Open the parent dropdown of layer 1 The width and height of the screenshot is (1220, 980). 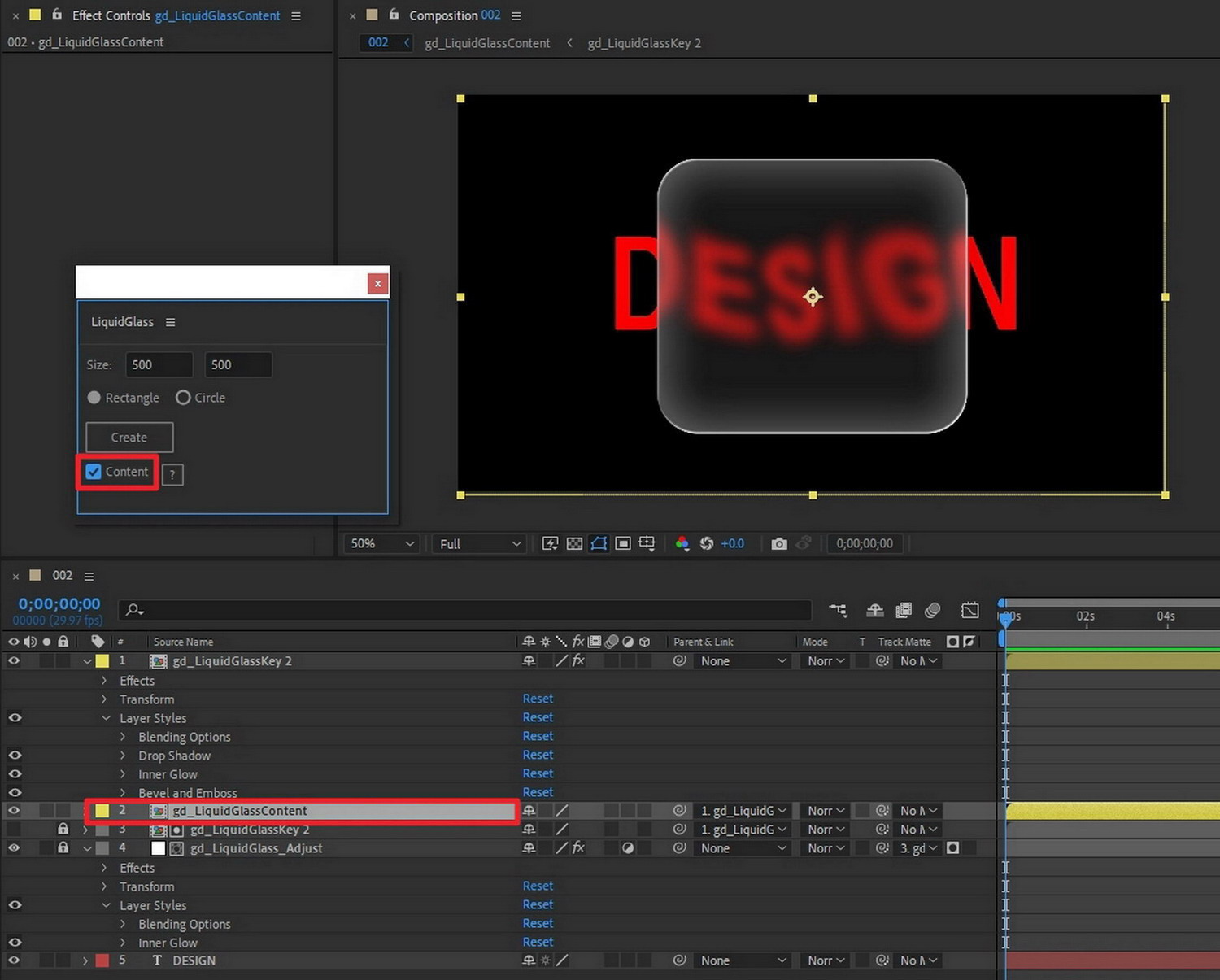coord(743,661)
